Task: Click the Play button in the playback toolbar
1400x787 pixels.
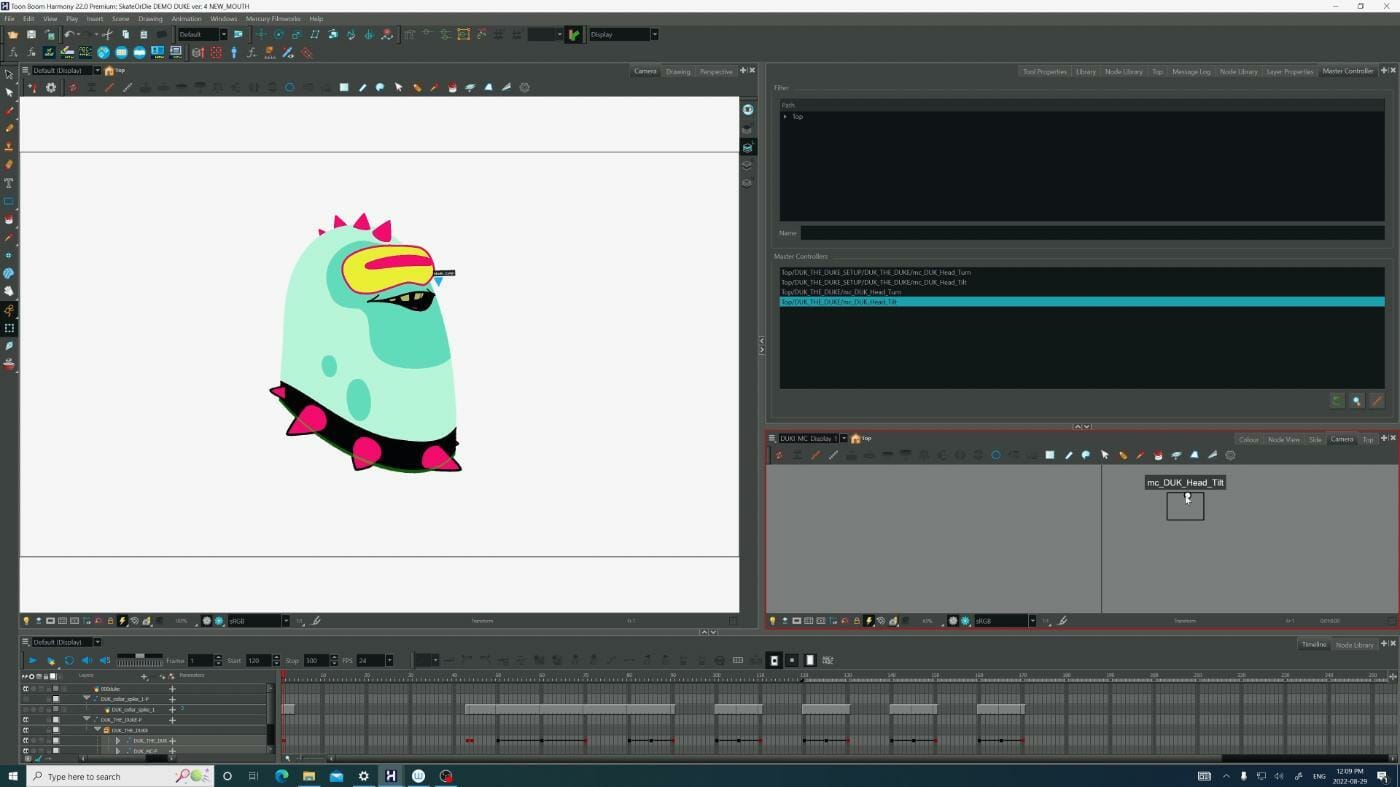Action: (x=31, y=660)
